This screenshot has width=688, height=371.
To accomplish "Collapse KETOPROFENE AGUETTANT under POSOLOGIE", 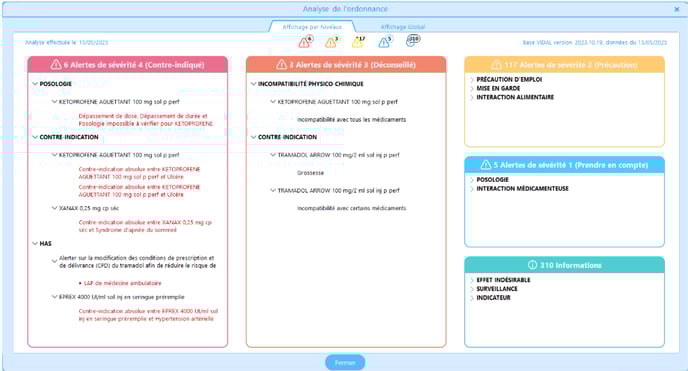I will click(x=54, y=102).
